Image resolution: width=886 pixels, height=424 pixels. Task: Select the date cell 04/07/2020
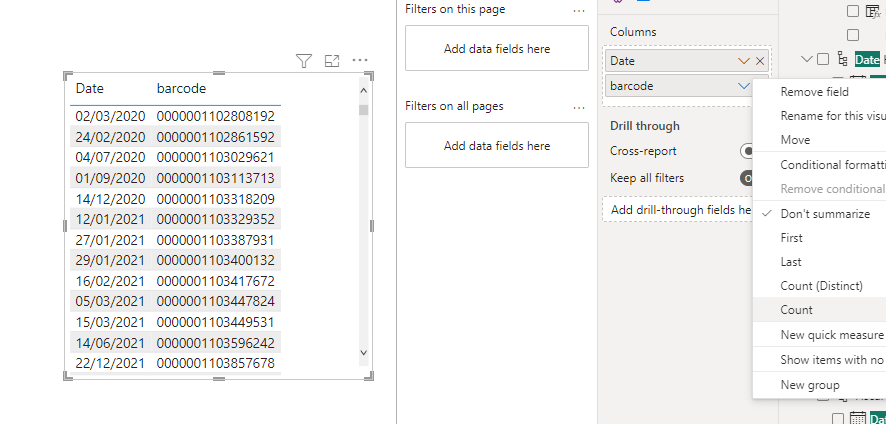110,157
